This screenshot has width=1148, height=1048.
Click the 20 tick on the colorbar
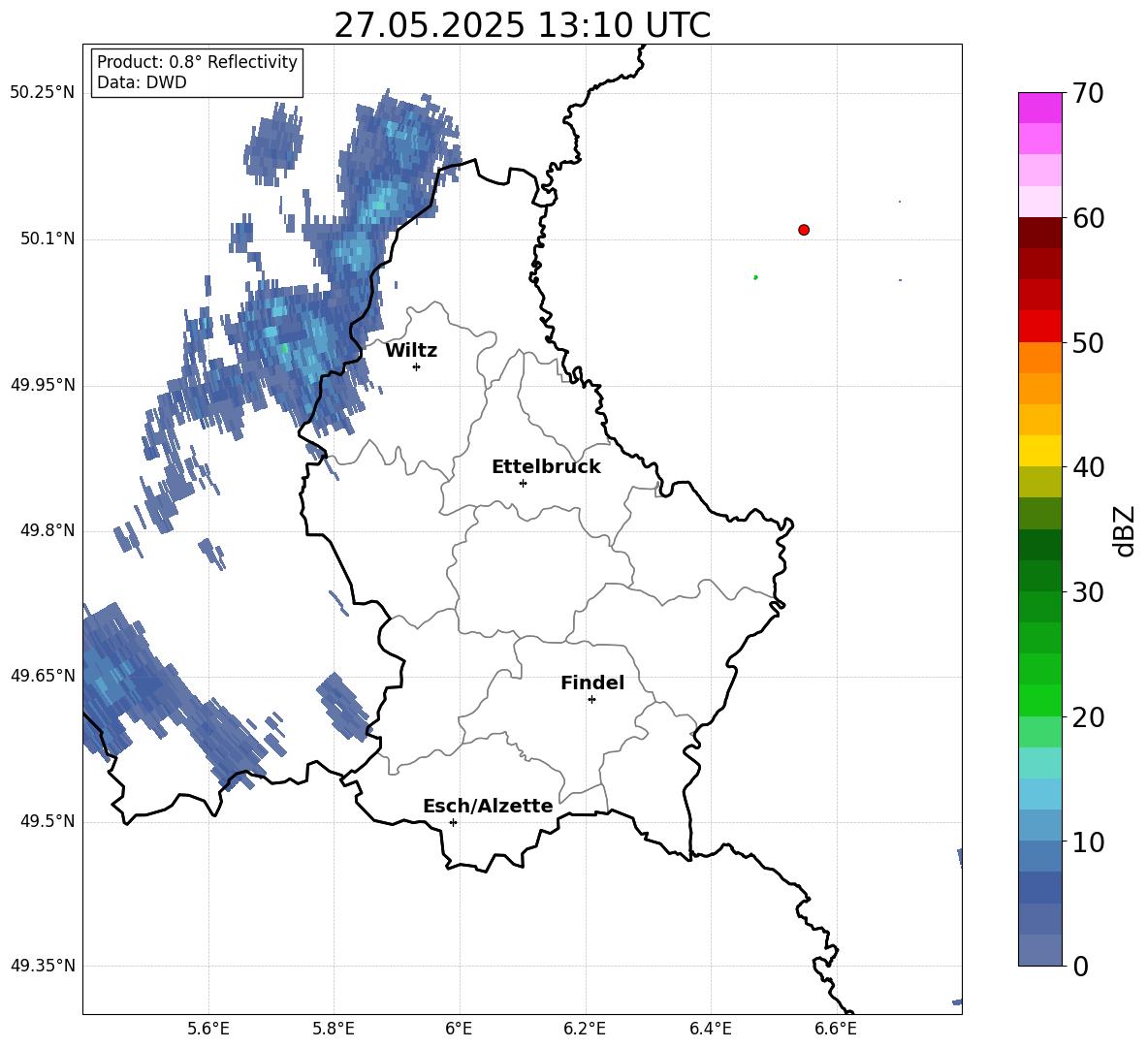click(1089, 717)
